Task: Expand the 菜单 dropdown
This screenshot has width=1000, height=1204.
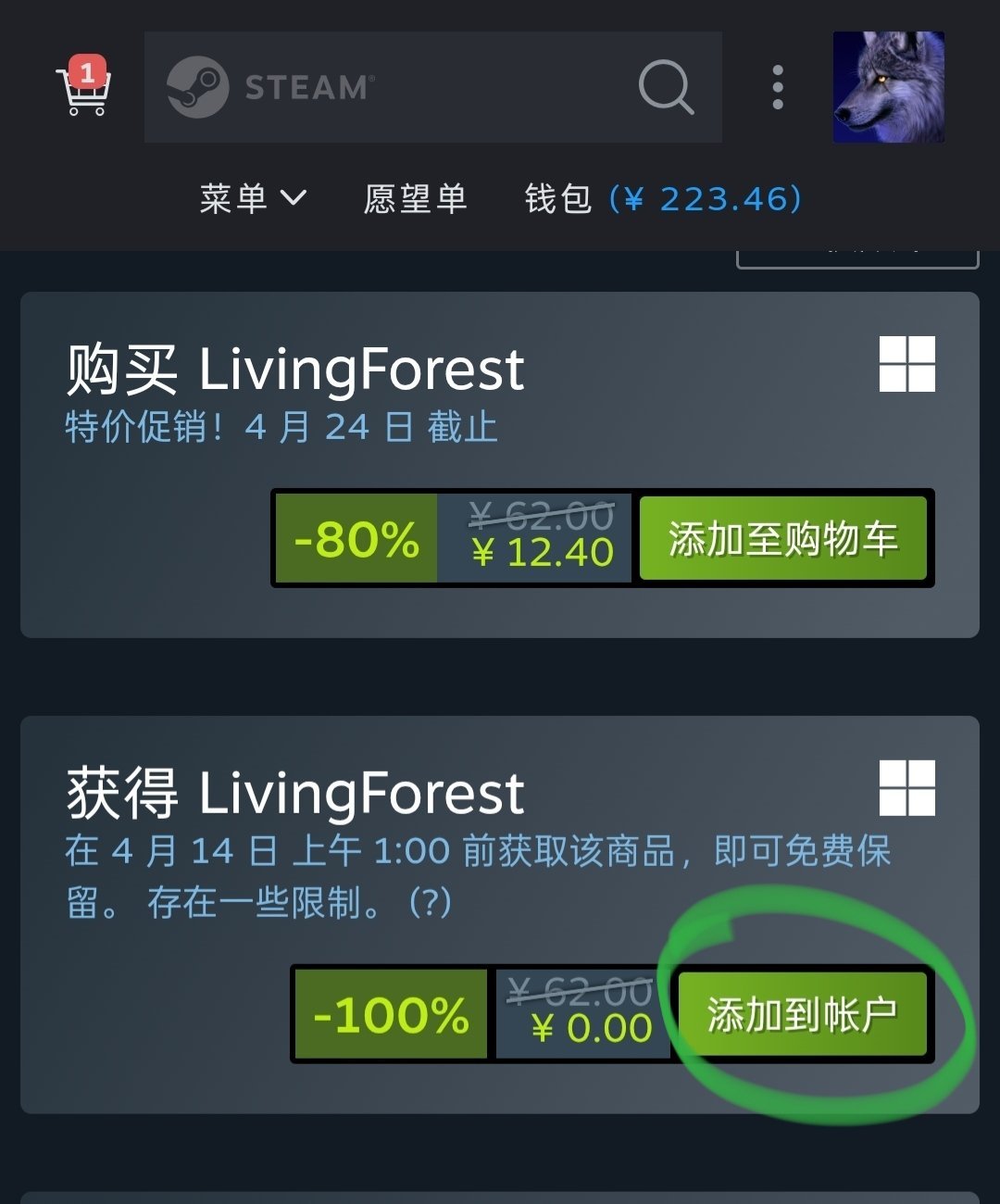Action: pyautogui.click(x=253, y=198)
